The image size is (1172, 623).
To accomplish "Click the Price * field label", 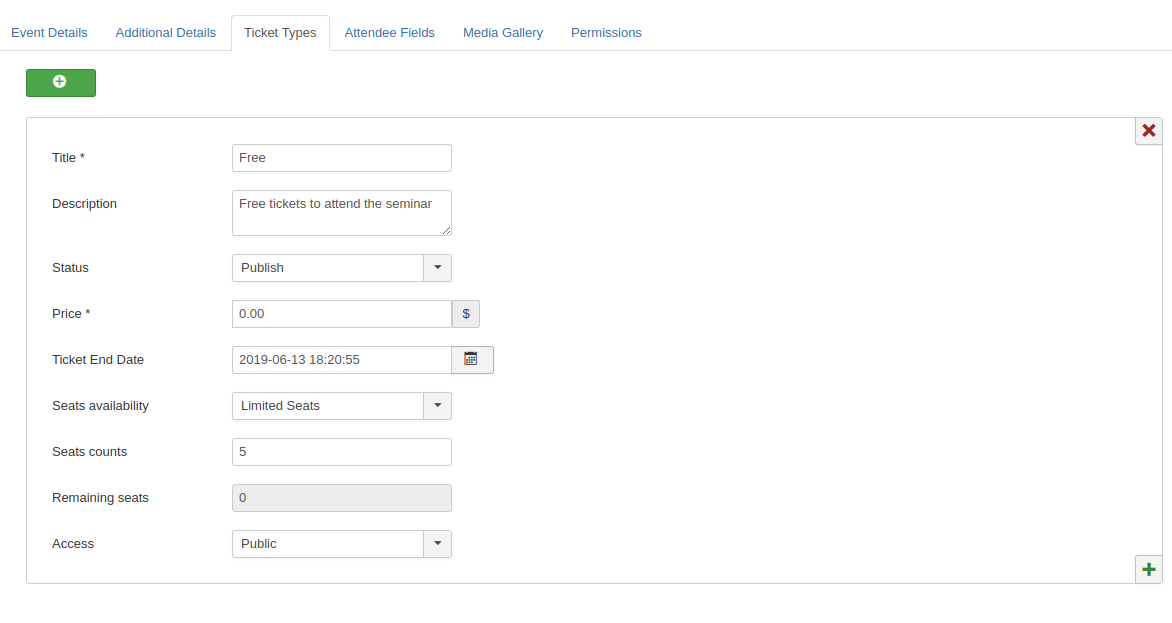I will (71, 314).
